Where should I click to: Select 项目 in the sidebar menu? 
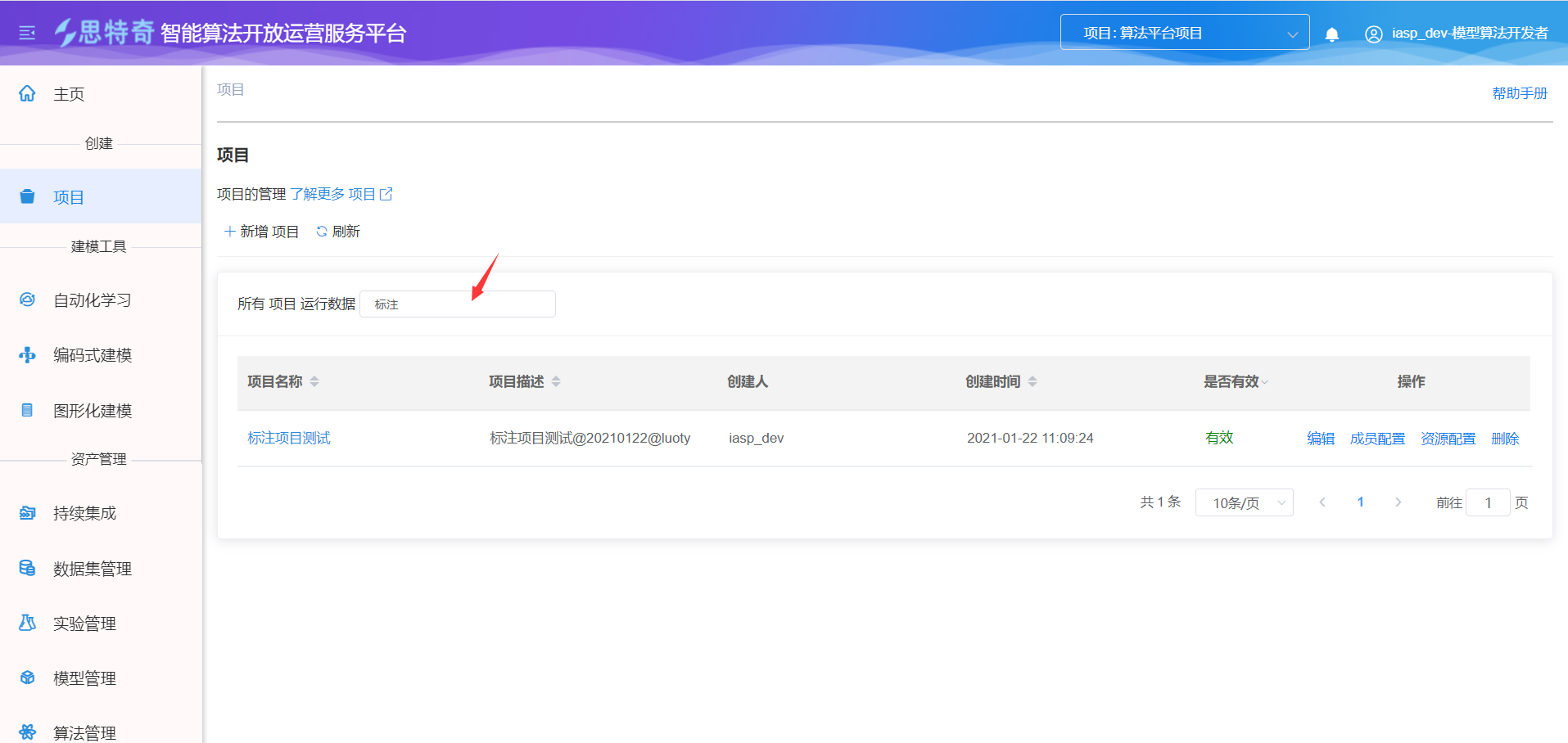point(101,196)
